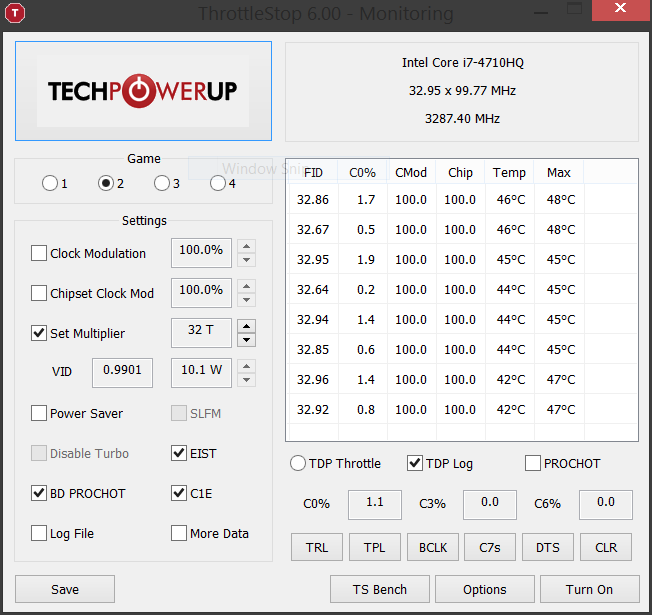Enable the Log File checkbox

tap(39, 533)
